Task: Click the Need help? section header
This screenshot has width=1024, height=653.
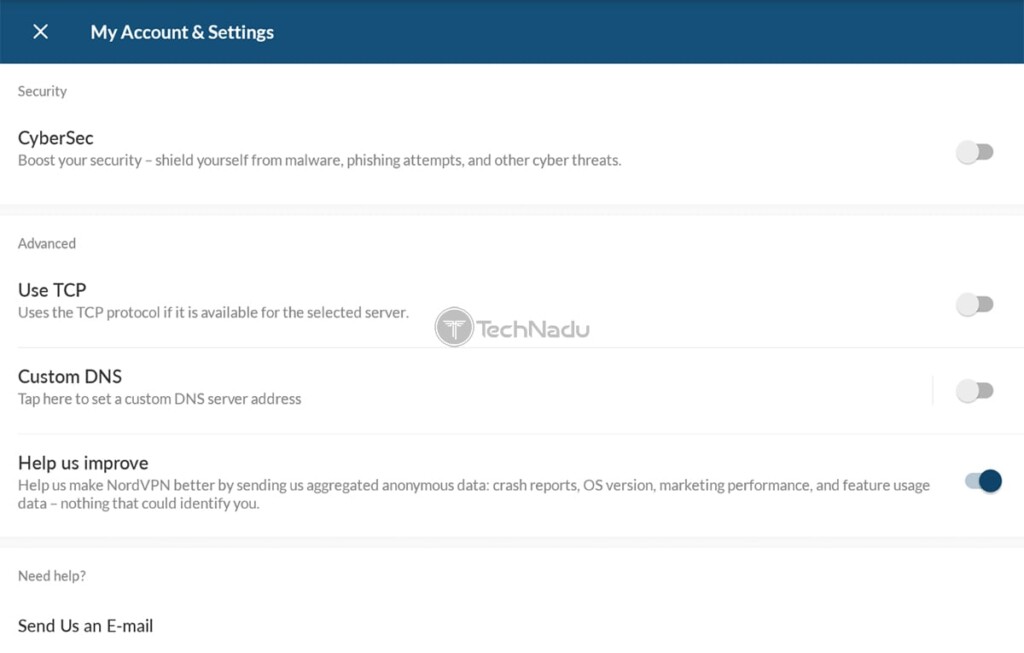Action: coord(52,575)
